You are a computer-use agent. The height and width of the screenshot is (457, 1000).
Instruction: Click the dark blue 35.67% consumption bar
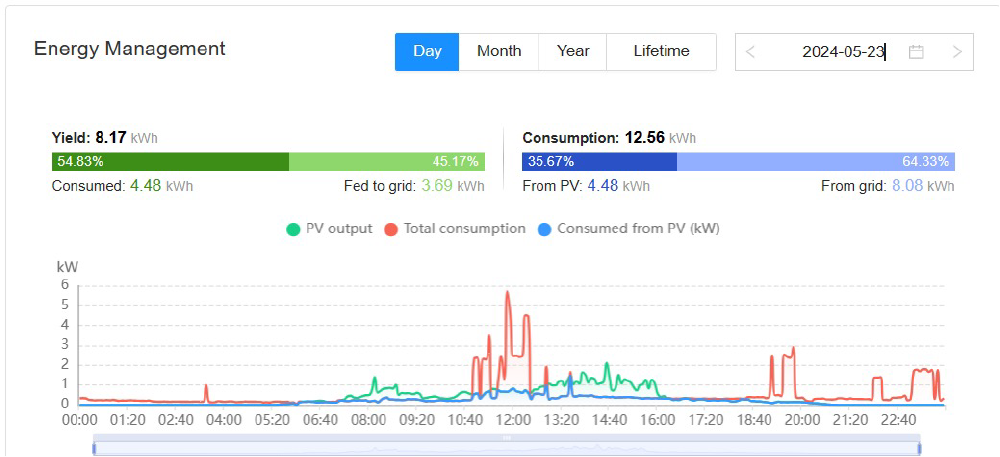pyautogui.click(x=599, y=161)
